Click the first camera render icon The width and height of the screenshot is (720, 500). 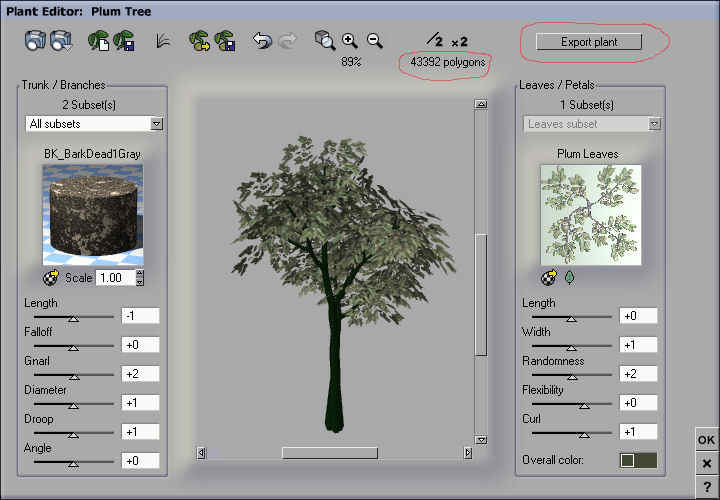[x=36, y=41]
